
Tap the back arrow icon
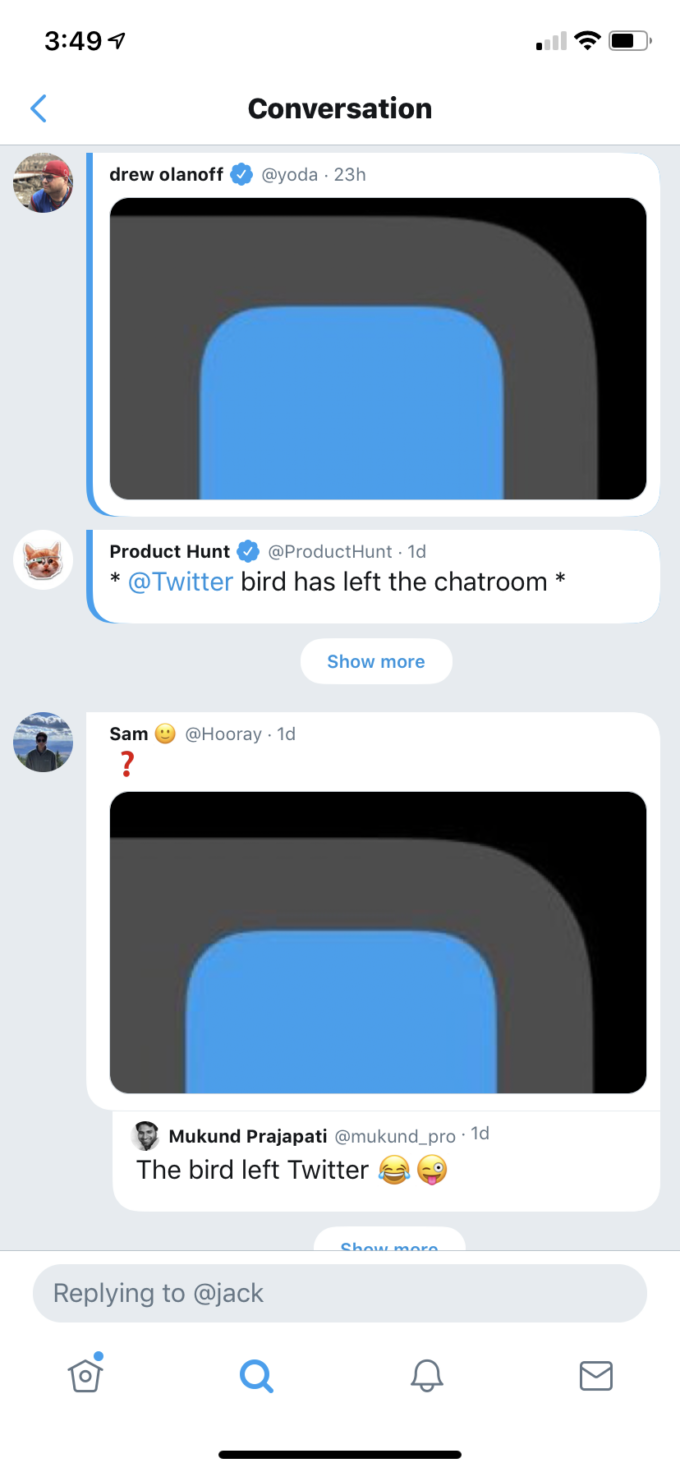(39, 108)
